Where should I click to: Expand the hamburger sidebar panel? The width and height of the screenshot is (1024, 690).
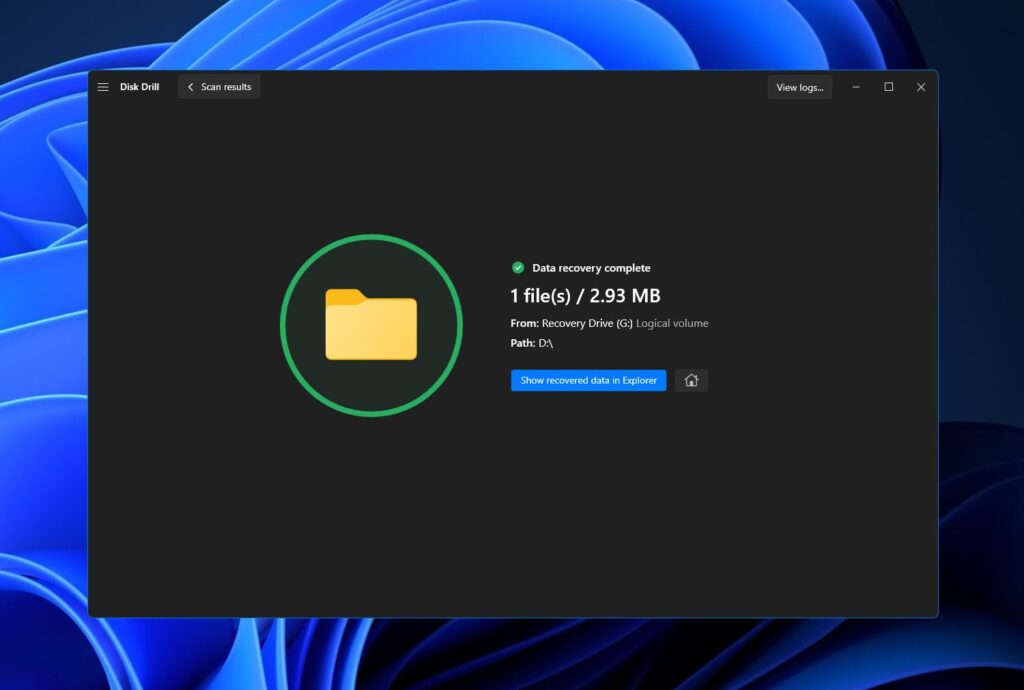(x=103, y=87)
